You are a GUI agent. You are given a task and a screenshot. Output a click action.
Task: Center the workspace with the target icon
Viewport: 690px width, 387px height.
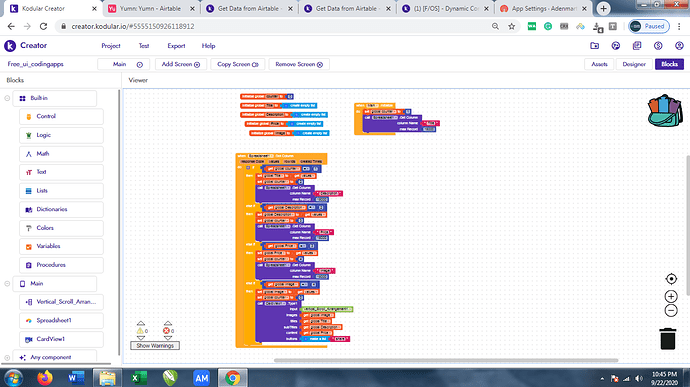tap(671, 279)
